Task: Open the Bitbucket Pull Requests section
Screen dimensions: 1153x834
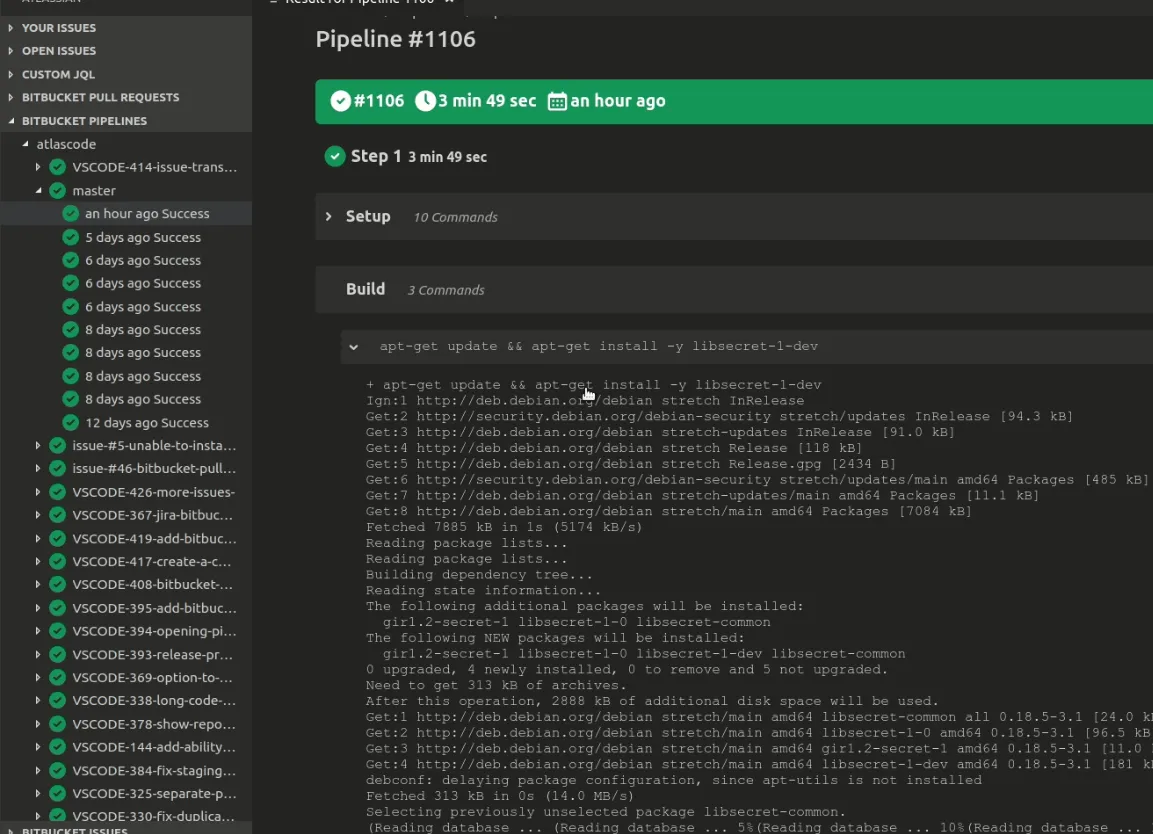Action: tap(100, 97)
